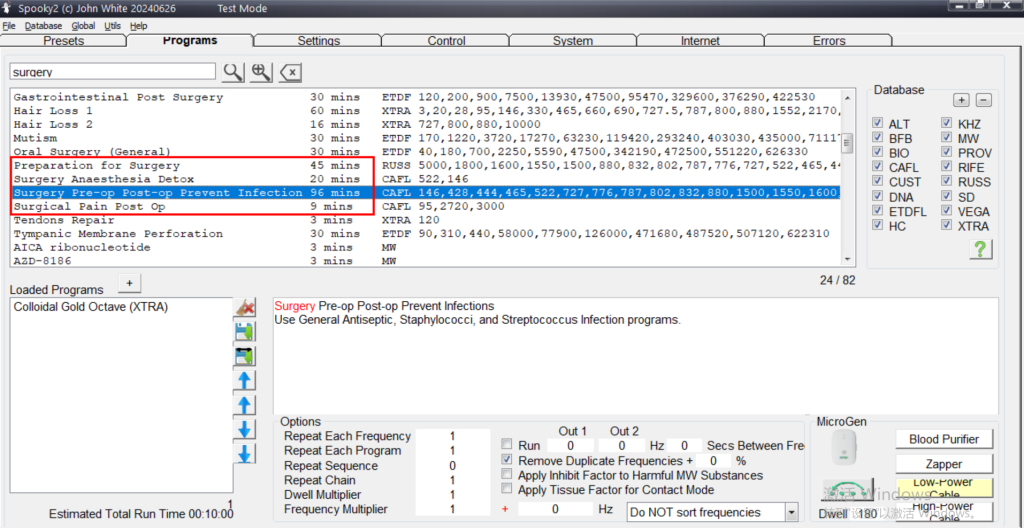Open the Do NOT sort frequencies dropdown
This screenshot has height=528, width=1024.
click(792, 512)
